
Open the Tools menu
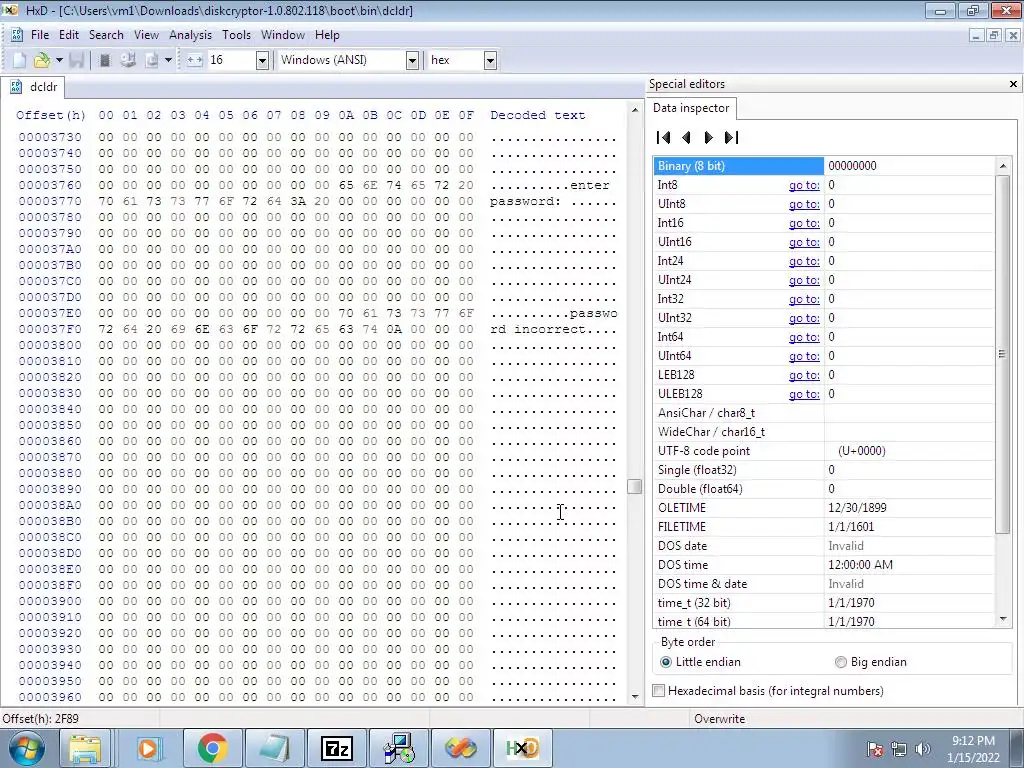(x=236, y=35)
